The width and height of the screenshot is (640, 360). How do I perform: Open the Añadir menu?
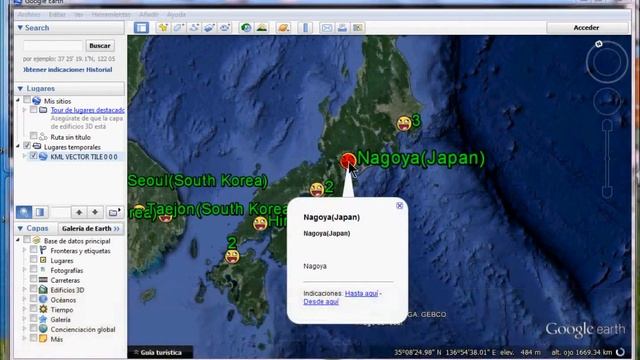(149, 15)
